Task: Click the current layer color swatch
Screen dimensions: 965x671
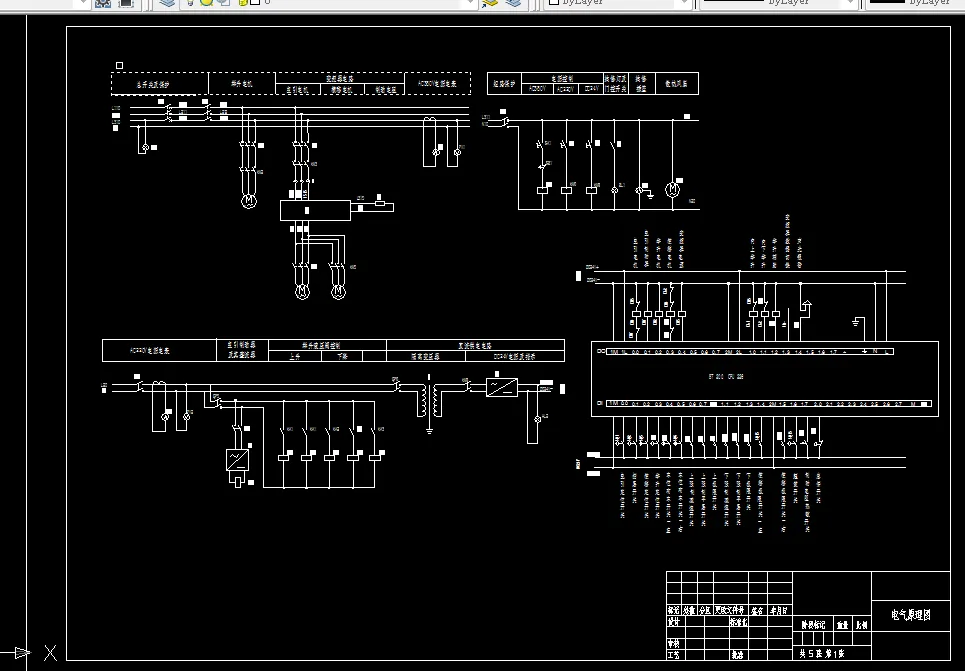Action: point(255,2)
